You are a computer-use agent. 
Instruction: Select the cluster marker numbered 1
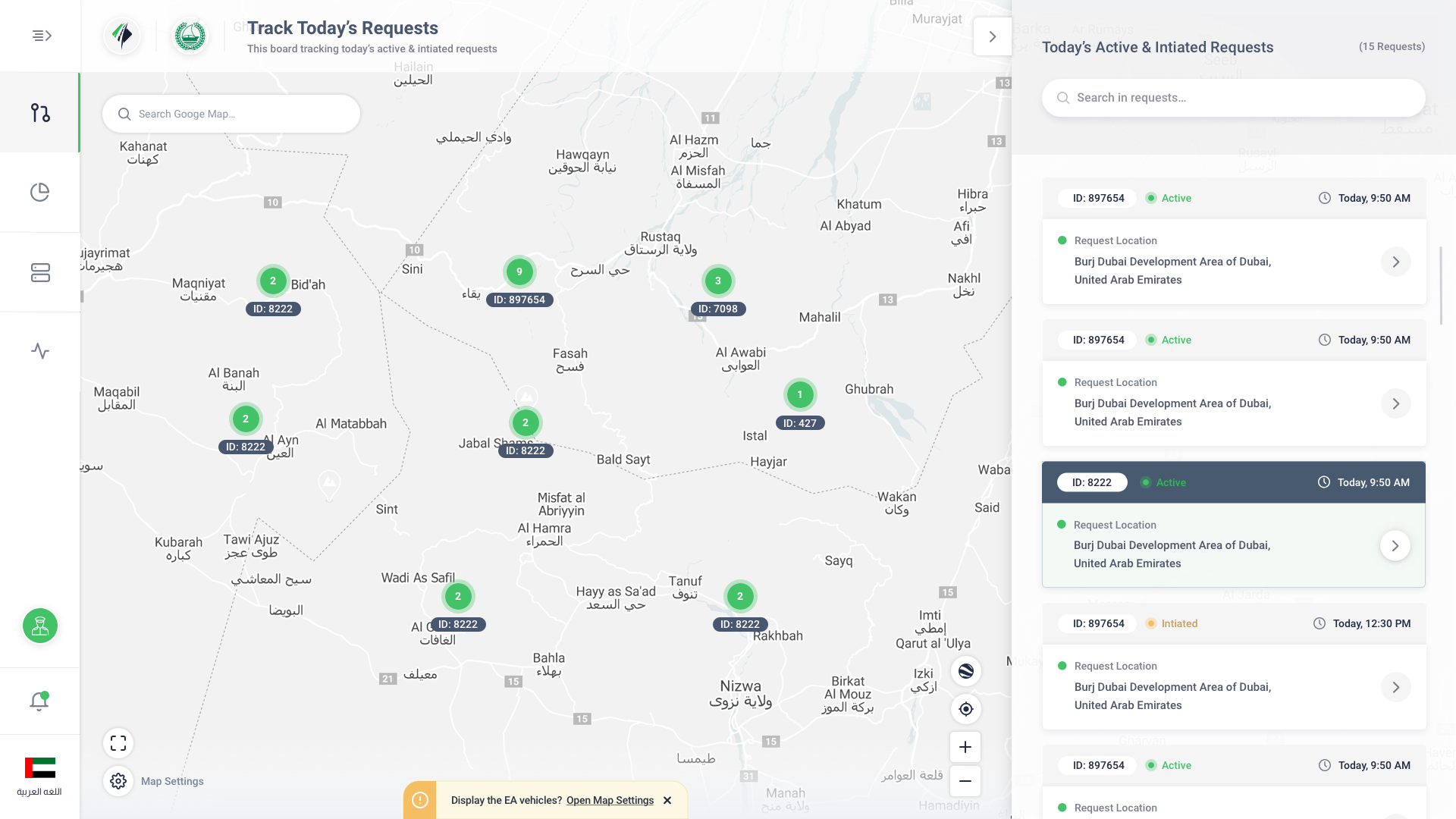click(800, 394)
